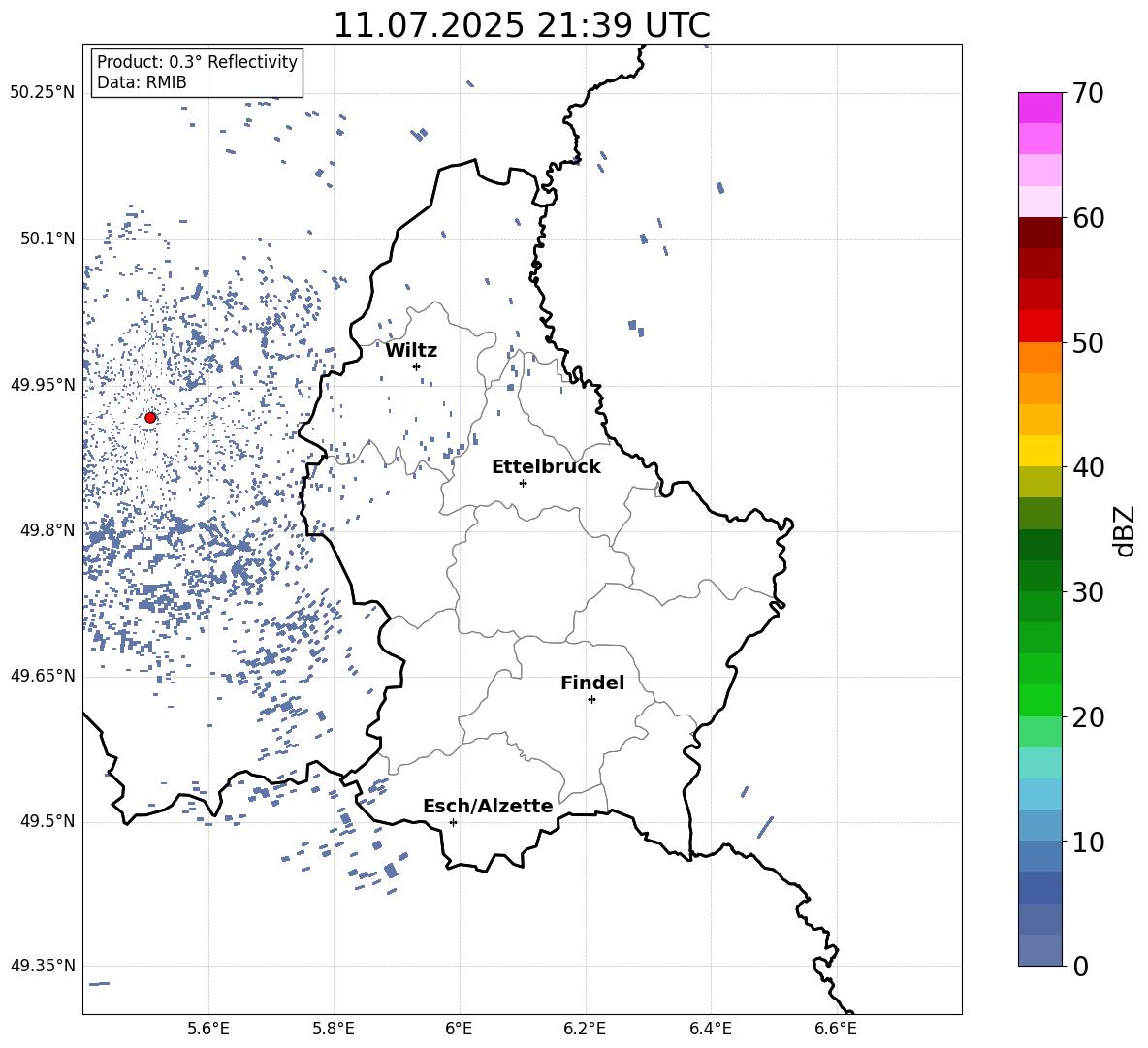Screen dimensions: 1148x1048
Task: Click the light blue swatch between 10 and 20 dBZ
Action: click(x=1040, y=794)
